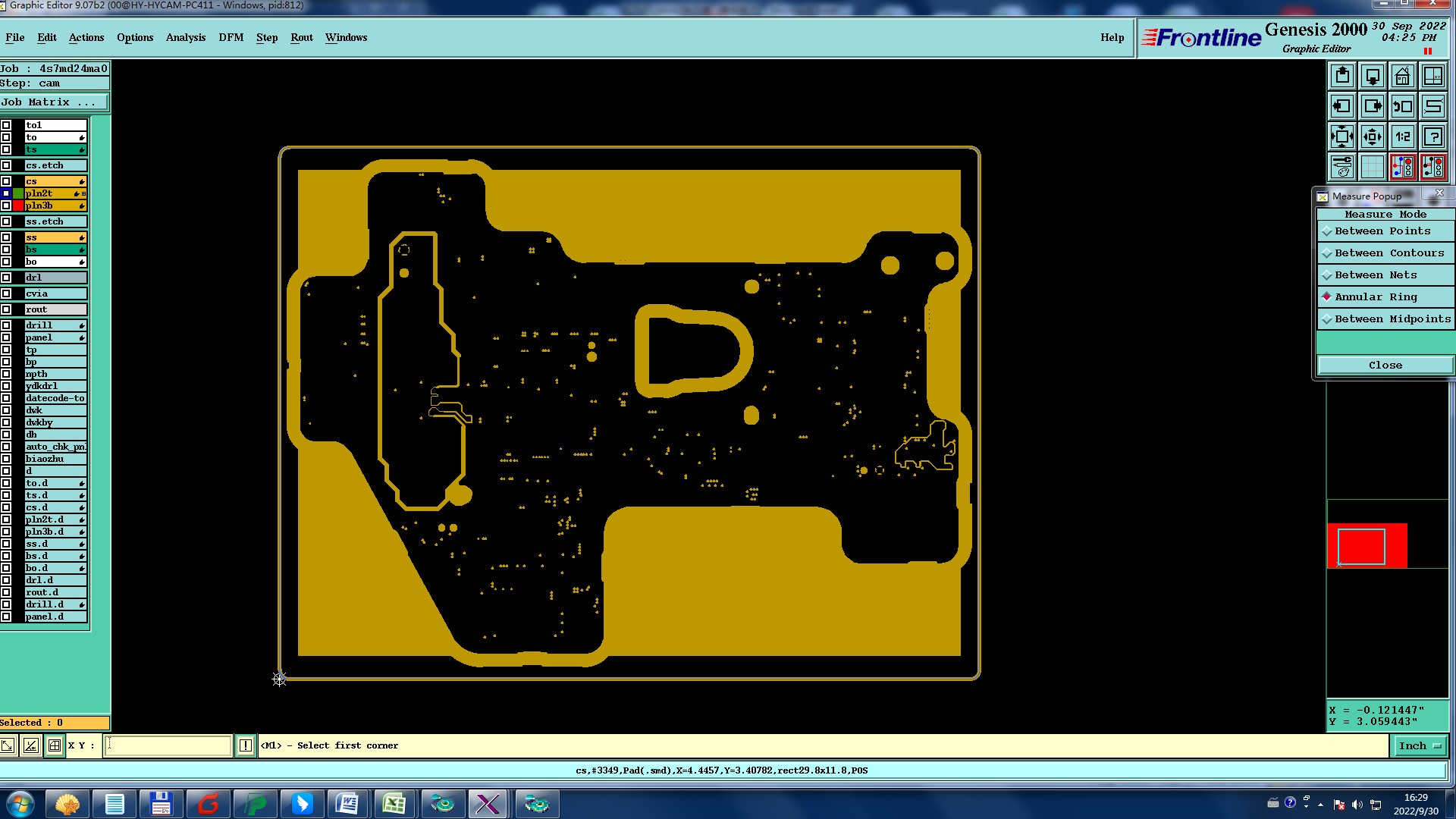1456x819 pixels.
Task: Select the Between Points measure mode
Action: tap(1382, 231)
